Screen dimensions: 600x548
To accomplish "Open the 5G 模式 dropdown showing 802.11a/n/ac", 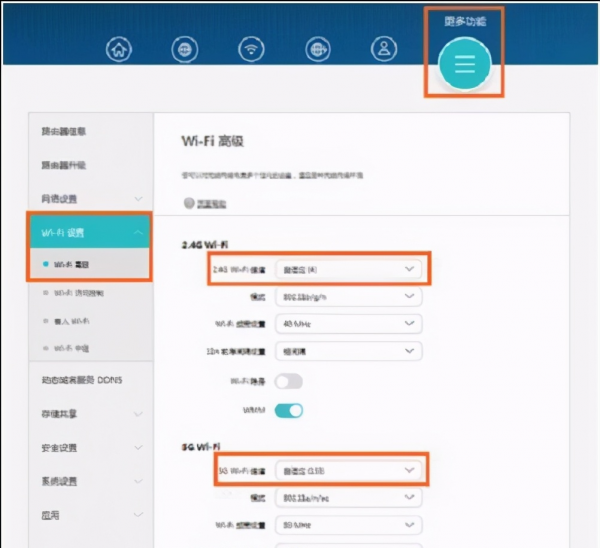I will point(349,497).
